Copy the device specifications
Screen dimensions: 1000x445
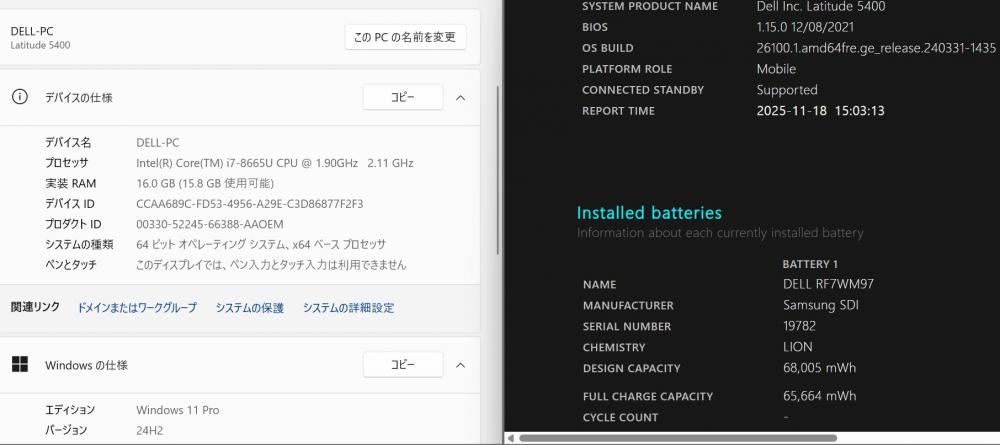tap(402, 98)
